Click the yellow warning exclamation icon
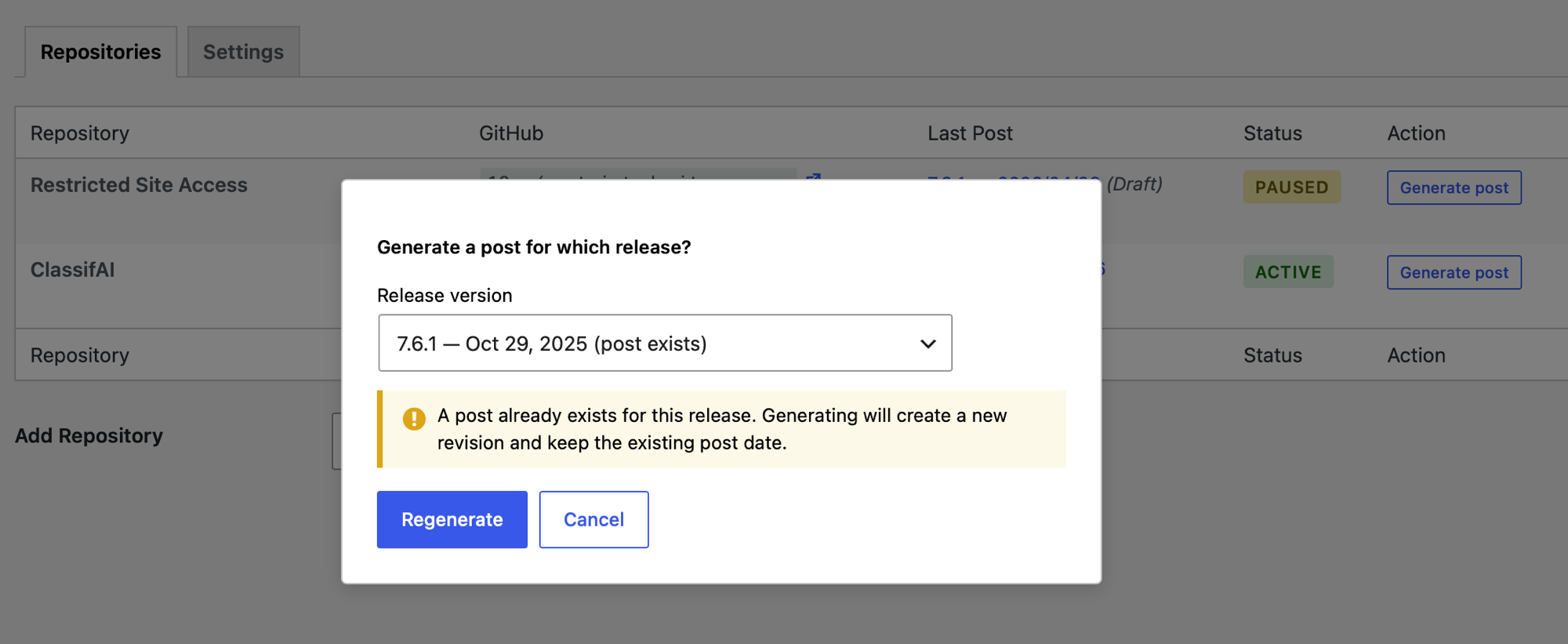This screenshot has width=1568, height=644. pyautogui.click(x=414, y=418)
